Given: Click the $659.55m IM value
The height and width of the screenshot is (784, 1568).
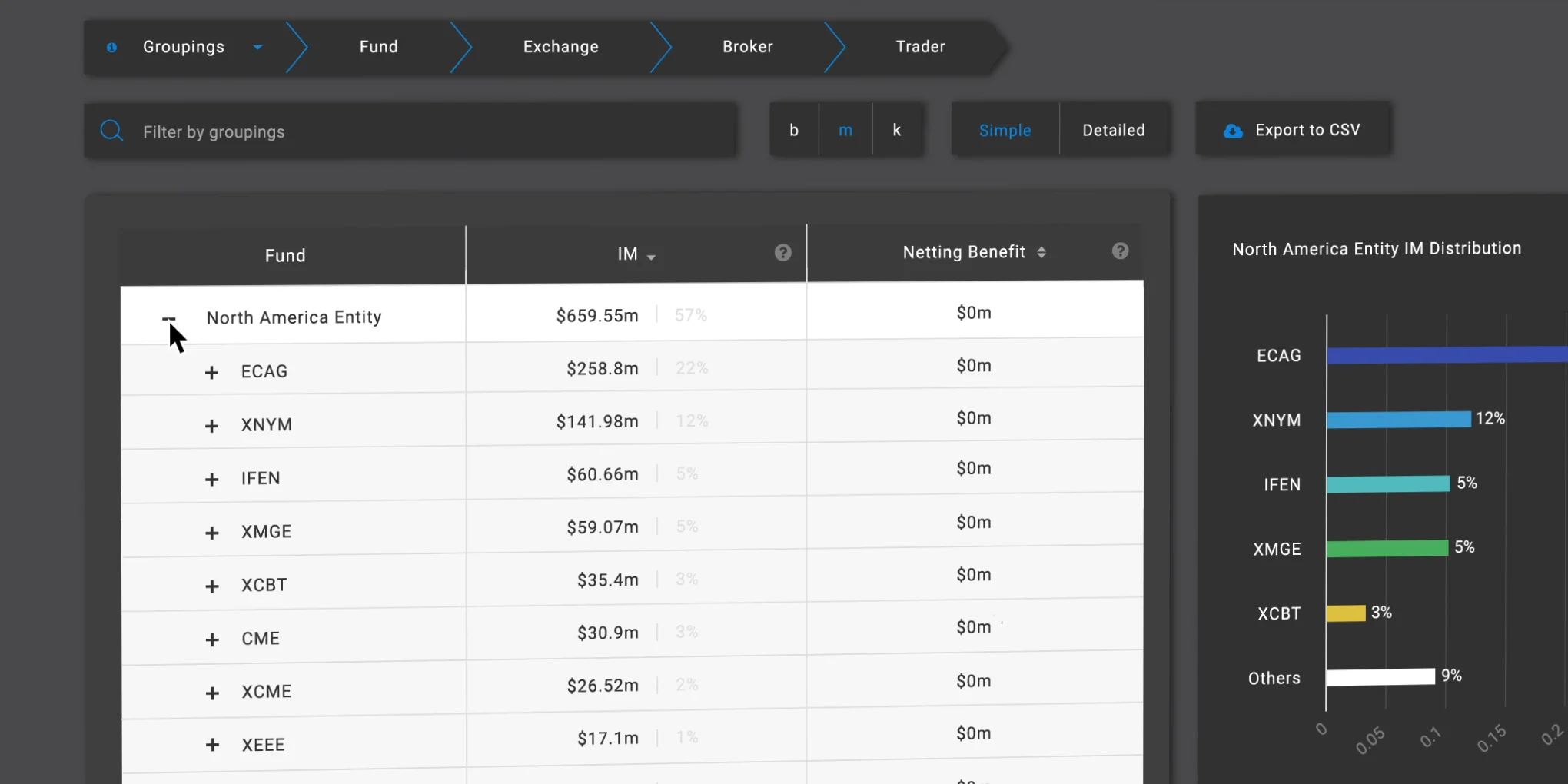Looking at the screenshot, I should (597, 316).
